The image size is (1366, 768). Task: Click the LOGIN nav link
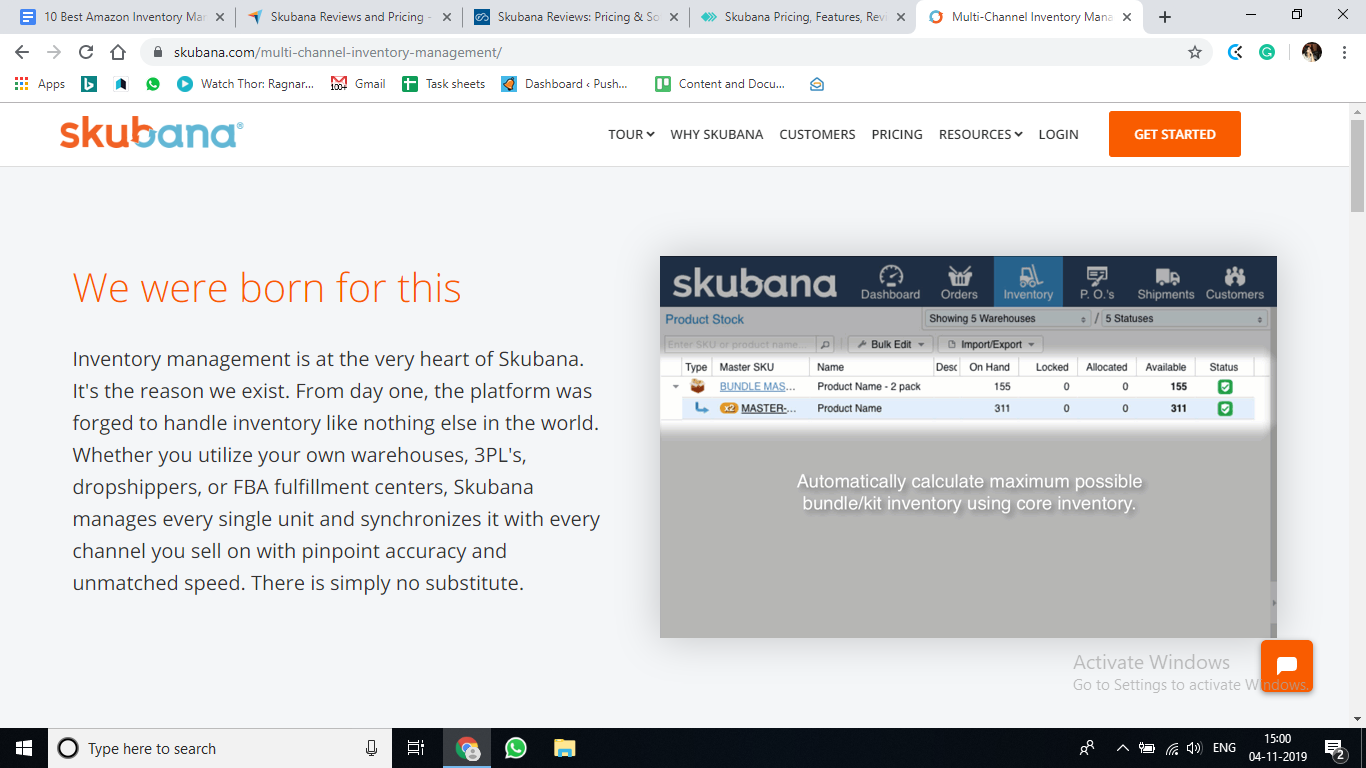tap(1058, 134)
